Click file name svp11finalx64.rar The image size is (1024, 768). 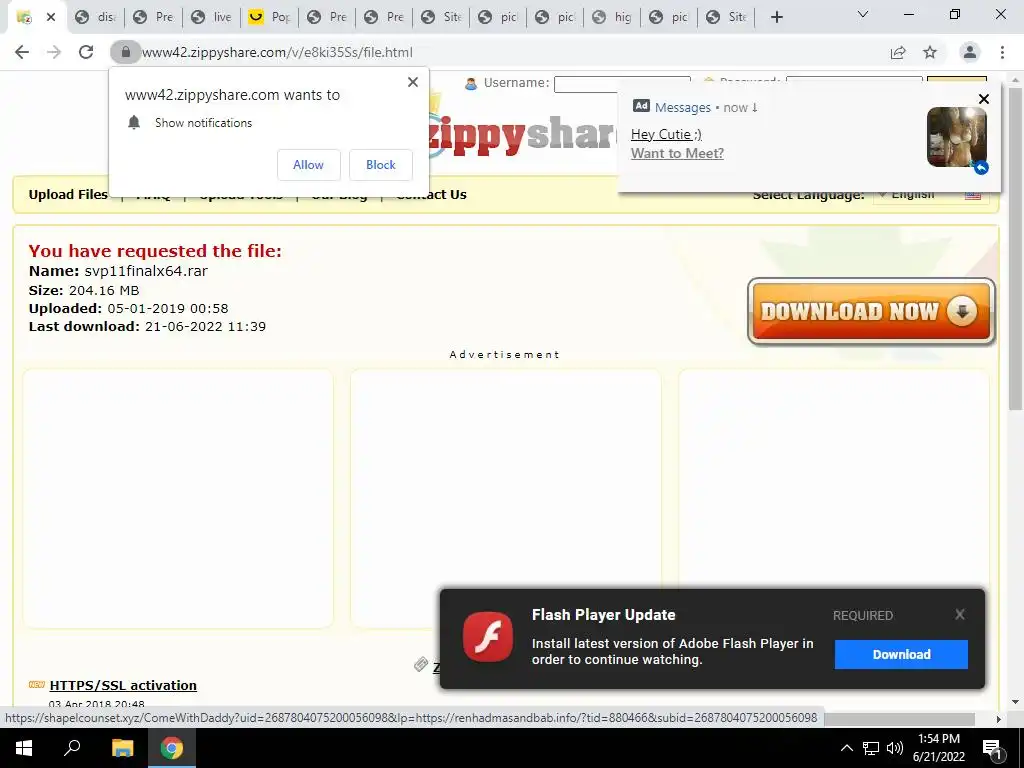[146, 271]
